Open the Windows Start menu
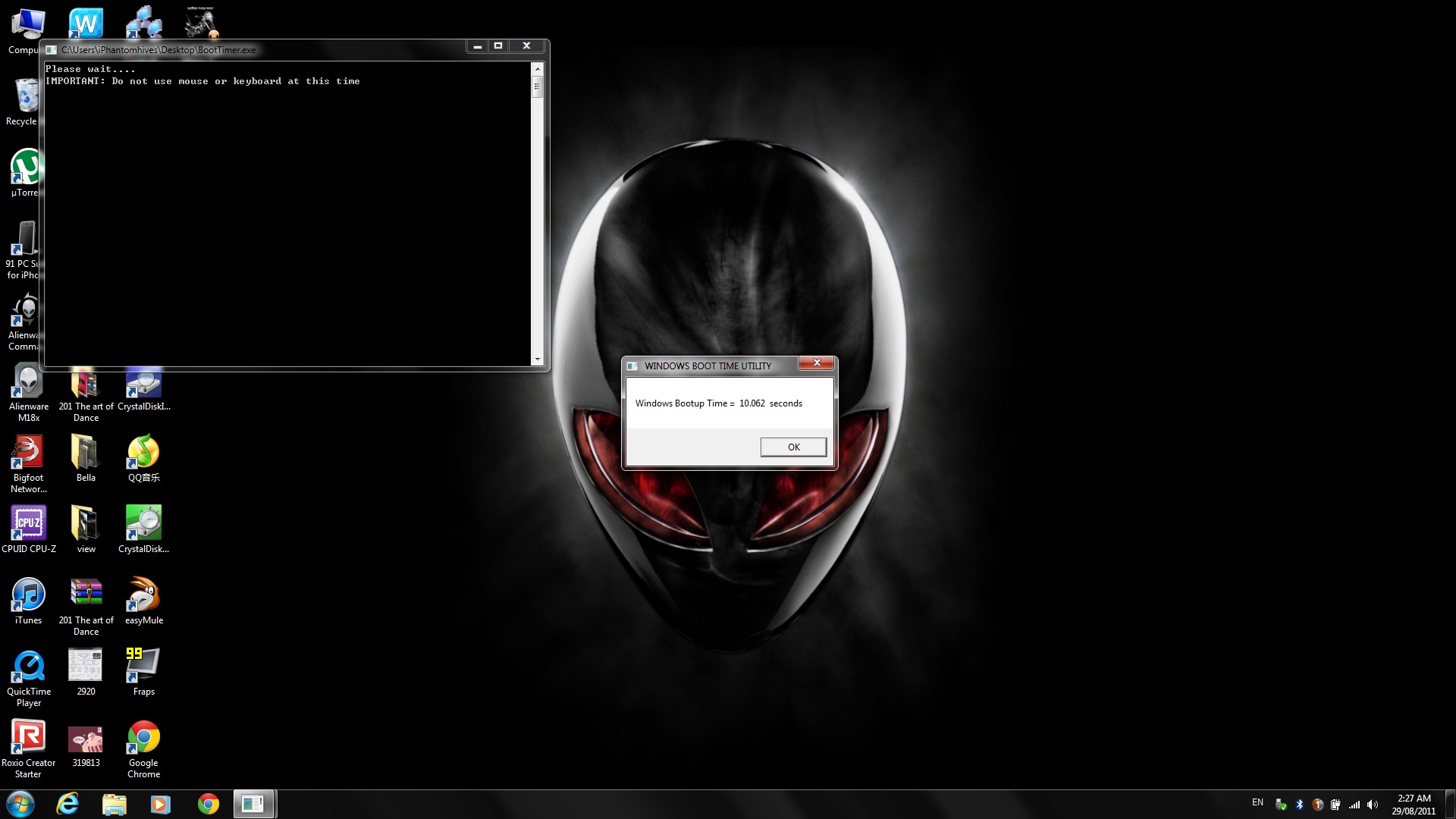Image resolution: width=1456 pixels, height=819 pixels. (20, 804)
